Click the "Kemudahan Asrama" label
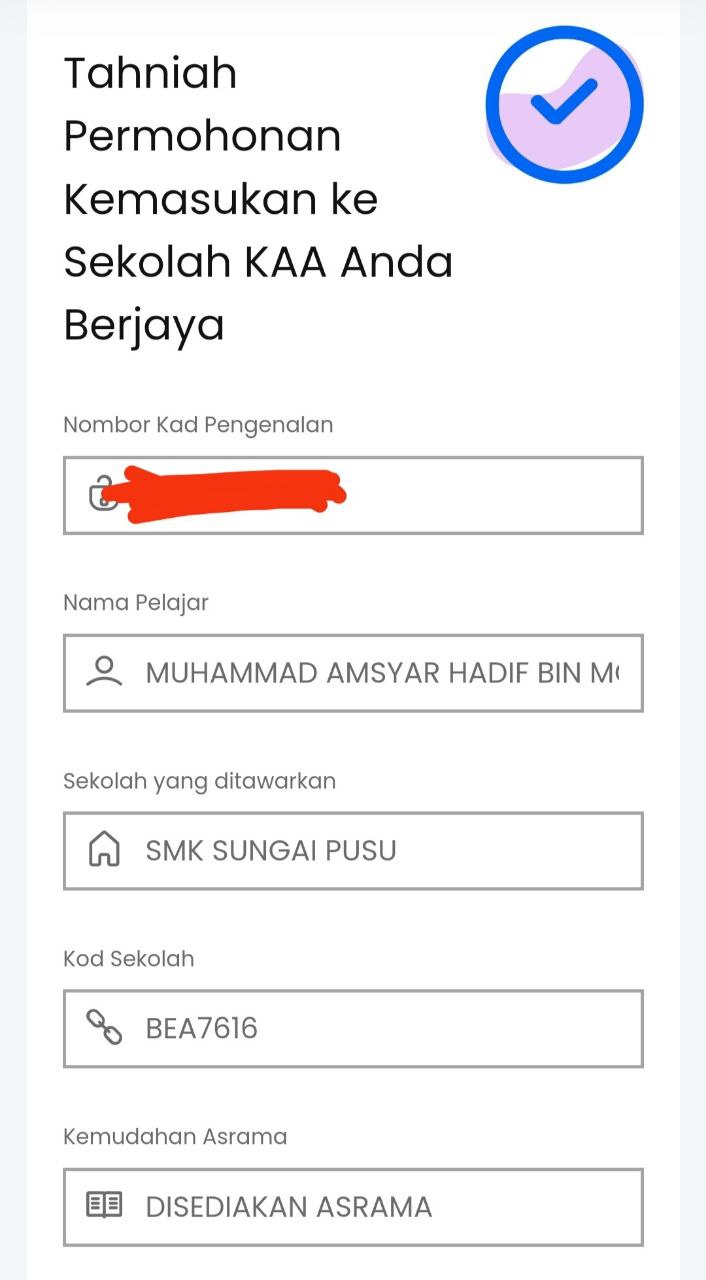Viewport: 706px width, 1280px height. (x=175, y=1137)
